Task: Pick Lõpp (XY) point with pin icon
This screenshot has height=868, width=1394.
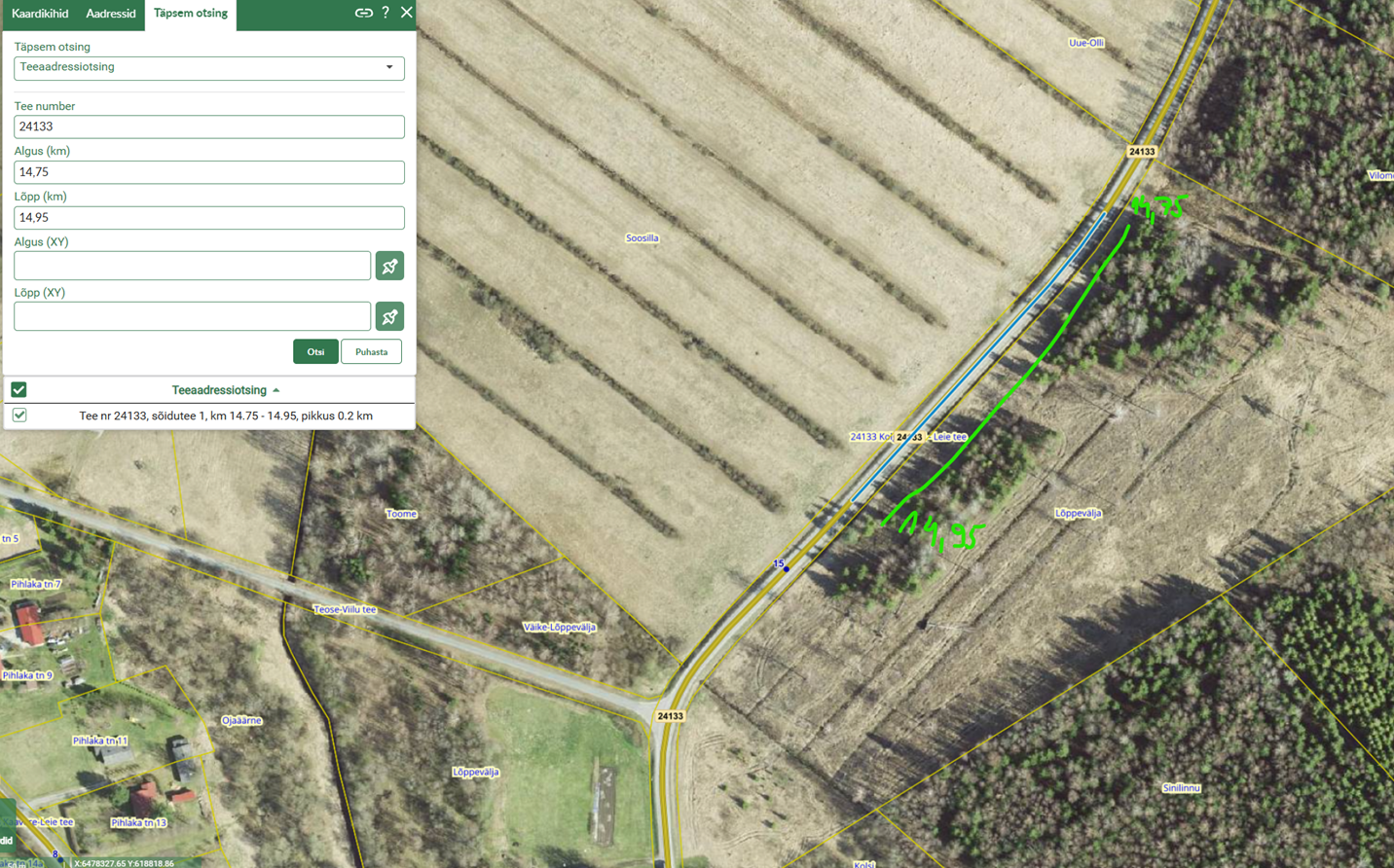Action: coord(389,316)
